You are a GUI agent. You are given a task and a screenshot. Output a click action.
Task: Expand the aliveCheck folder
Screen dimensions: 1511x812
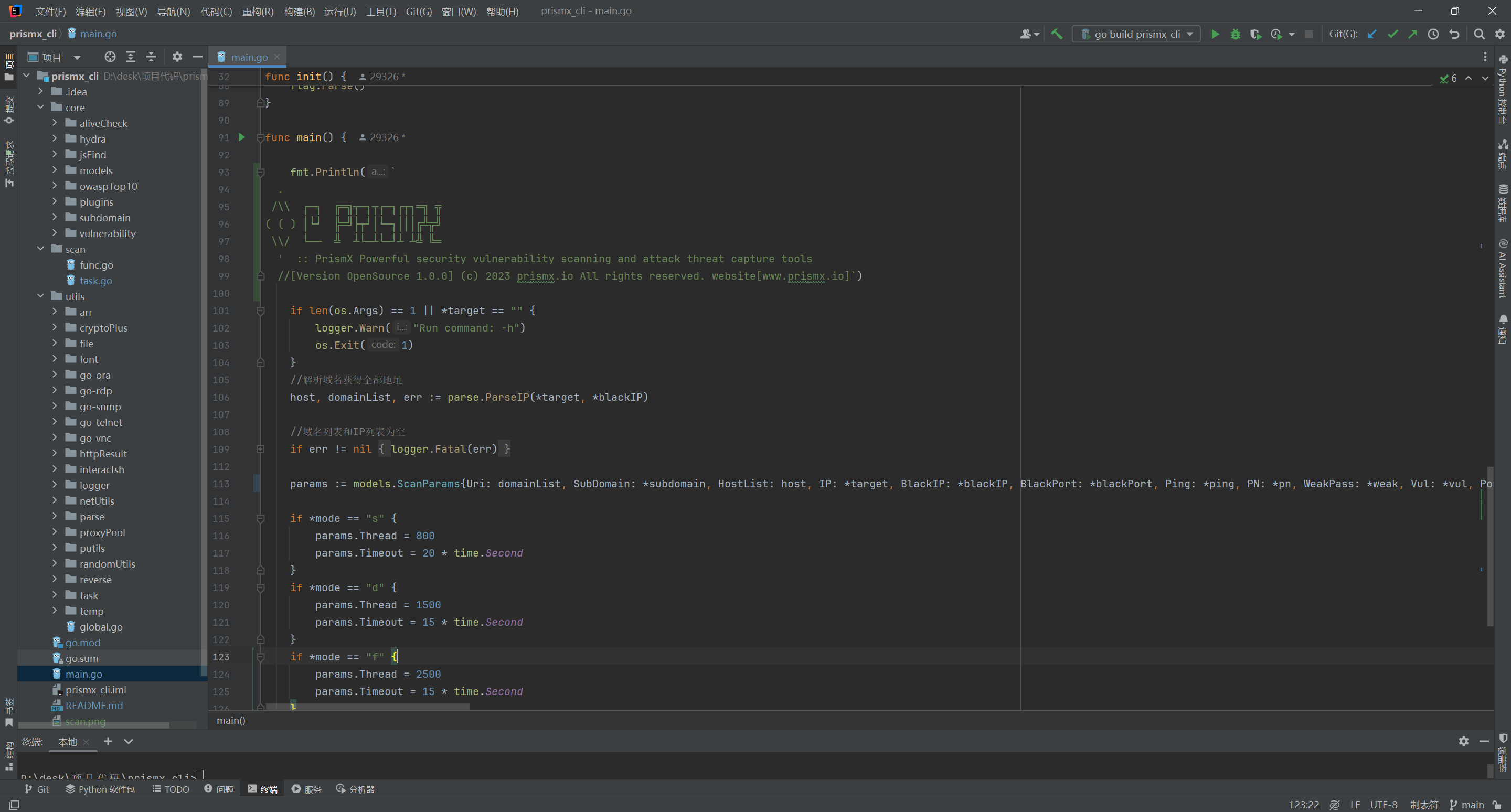click(x=55, y=123)
